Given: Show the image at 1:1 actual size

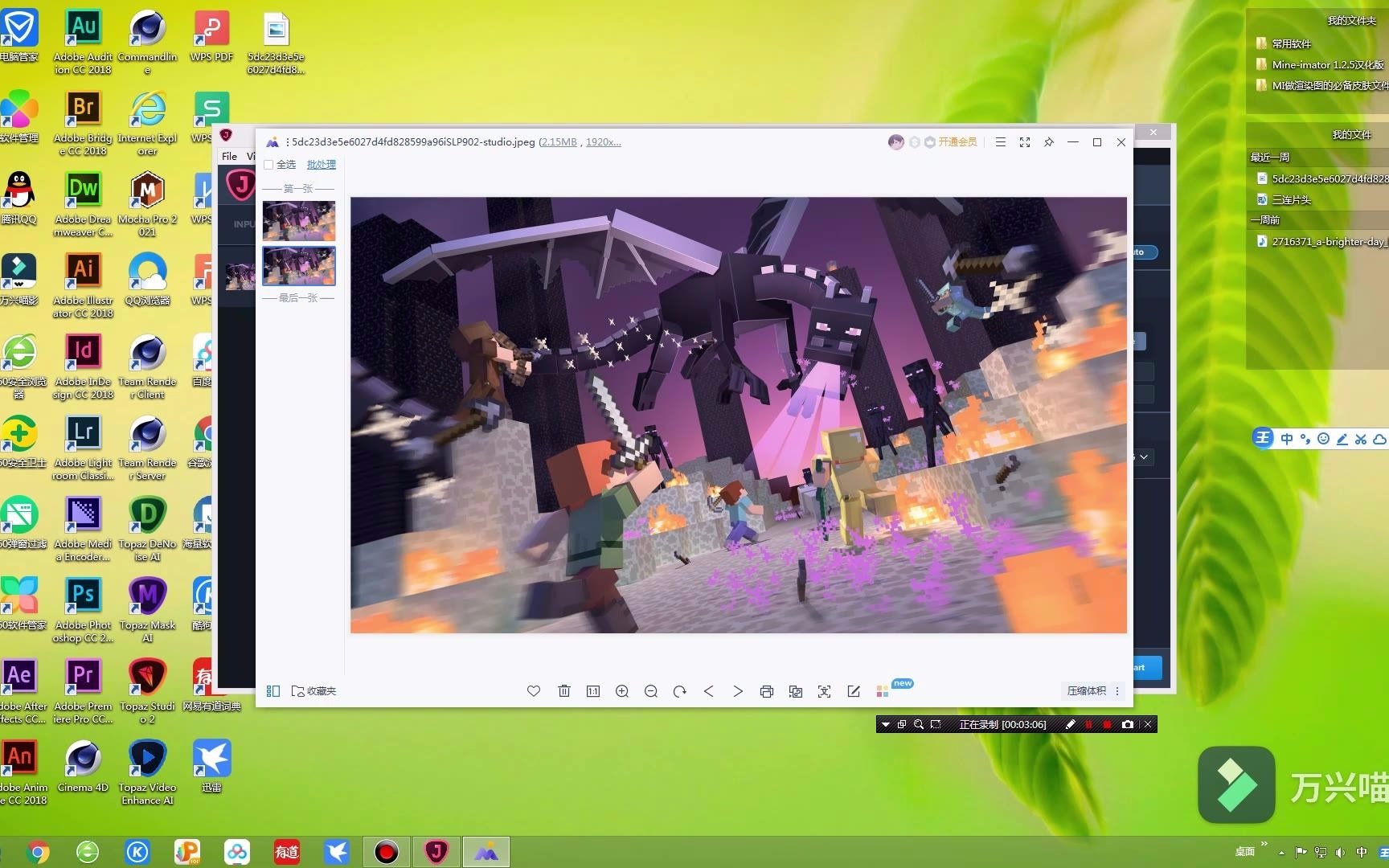Looking at the screenshot, I should tap(593, 691).
